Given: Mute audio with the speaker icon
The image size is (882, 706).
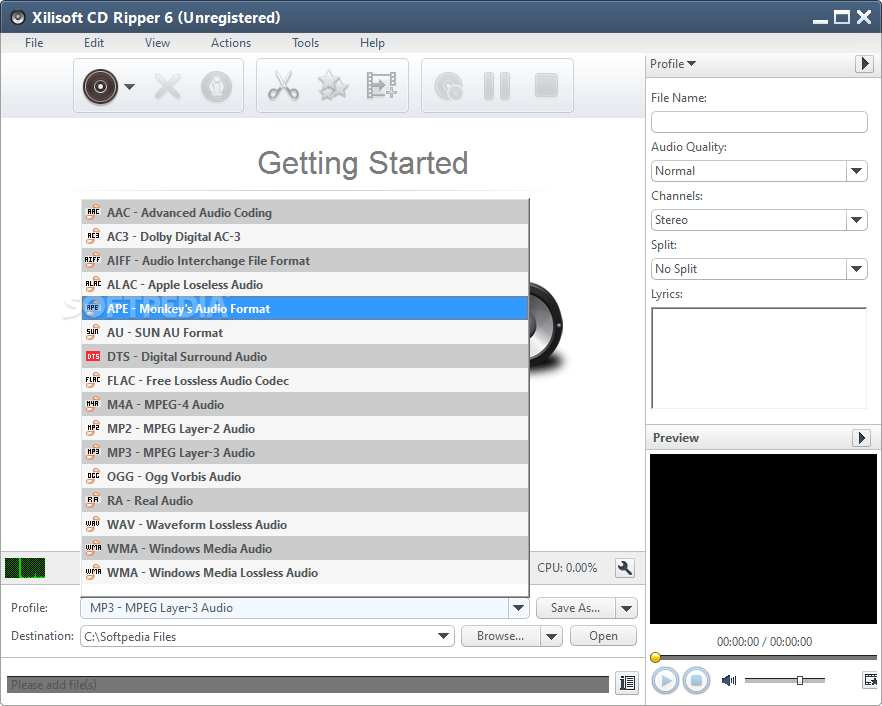Looking at the screenshot, I should [x=729, y=681].
